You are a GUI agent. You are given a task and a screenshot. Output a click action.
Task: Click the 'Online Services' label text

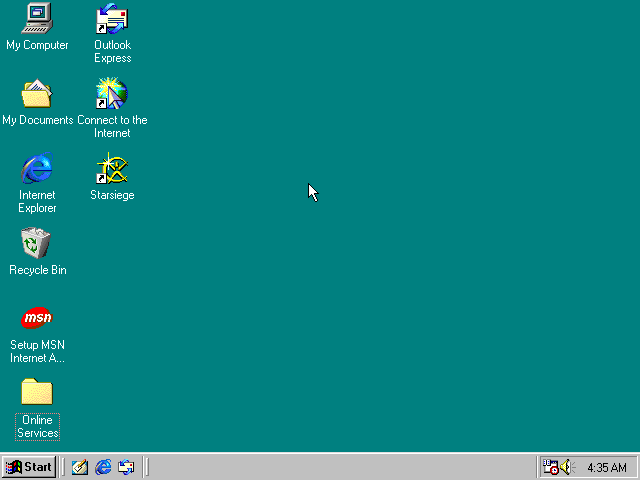click(38, 427)
